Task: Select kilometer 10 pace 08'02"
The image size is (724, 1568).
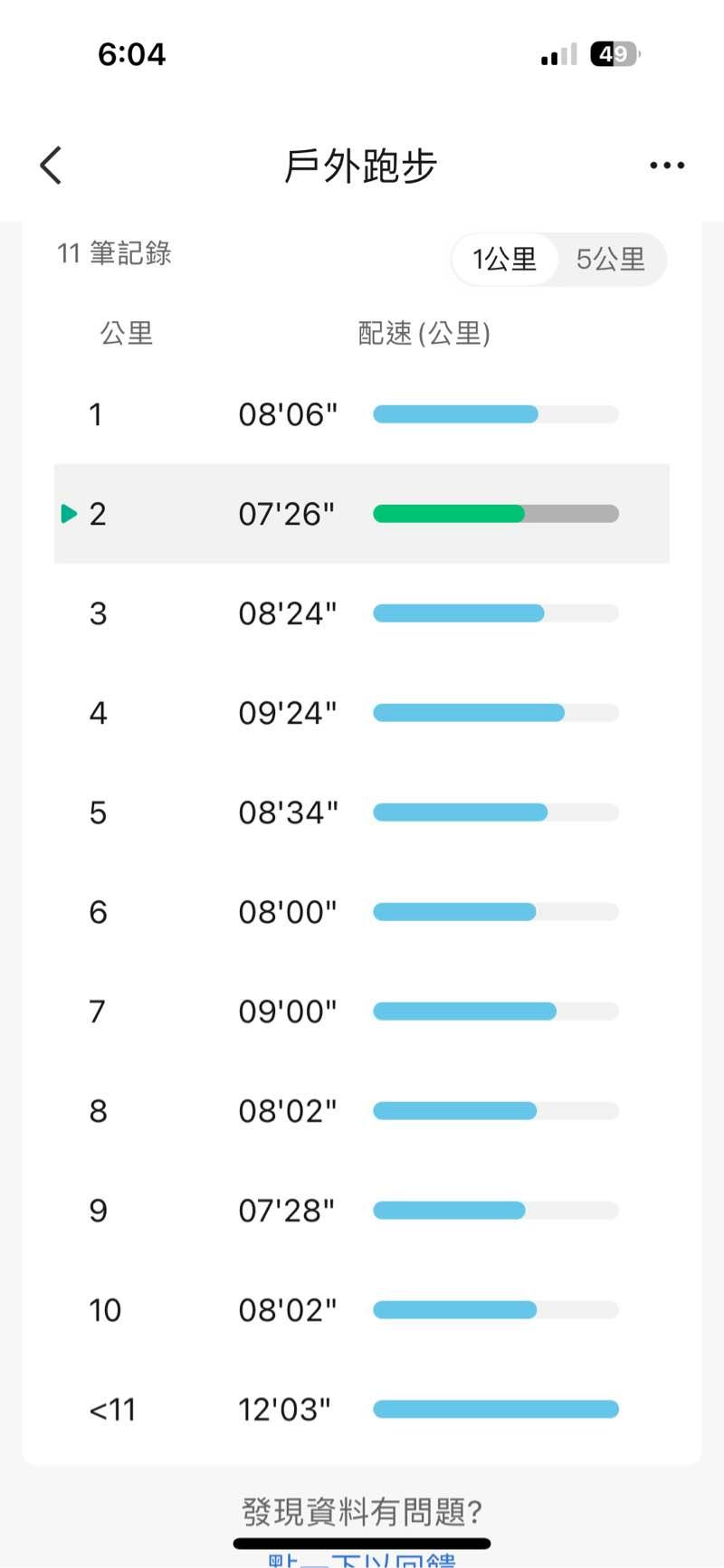Action: [x=288, y=1310]
